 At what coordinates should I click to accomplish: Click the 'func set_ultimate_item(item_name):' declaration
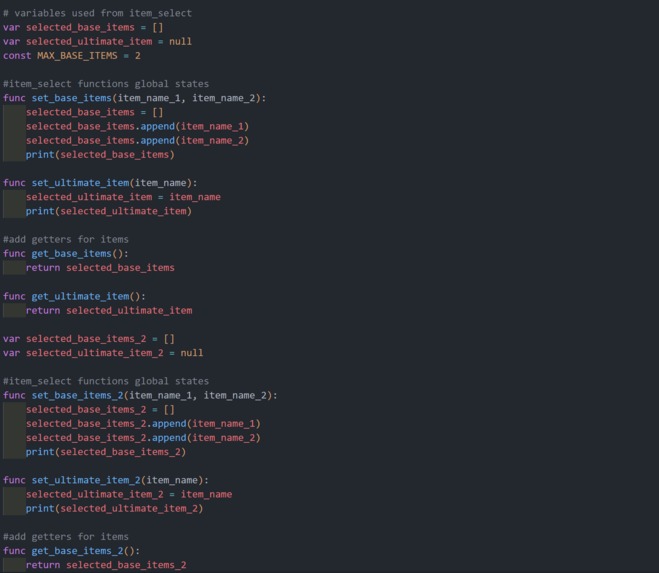[100, 183]
